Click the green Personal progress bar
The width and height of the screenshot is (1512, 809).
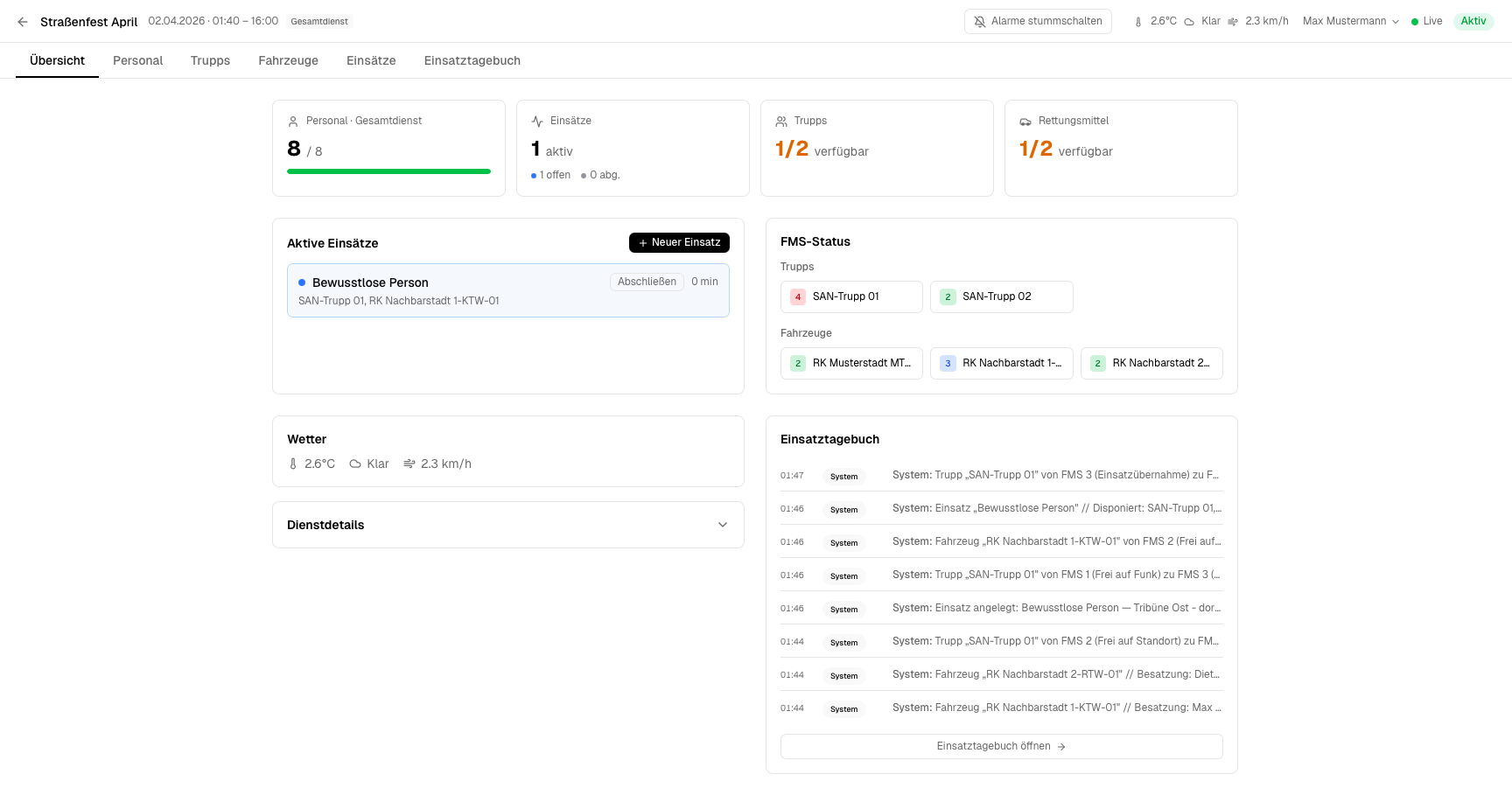(388, 171)
